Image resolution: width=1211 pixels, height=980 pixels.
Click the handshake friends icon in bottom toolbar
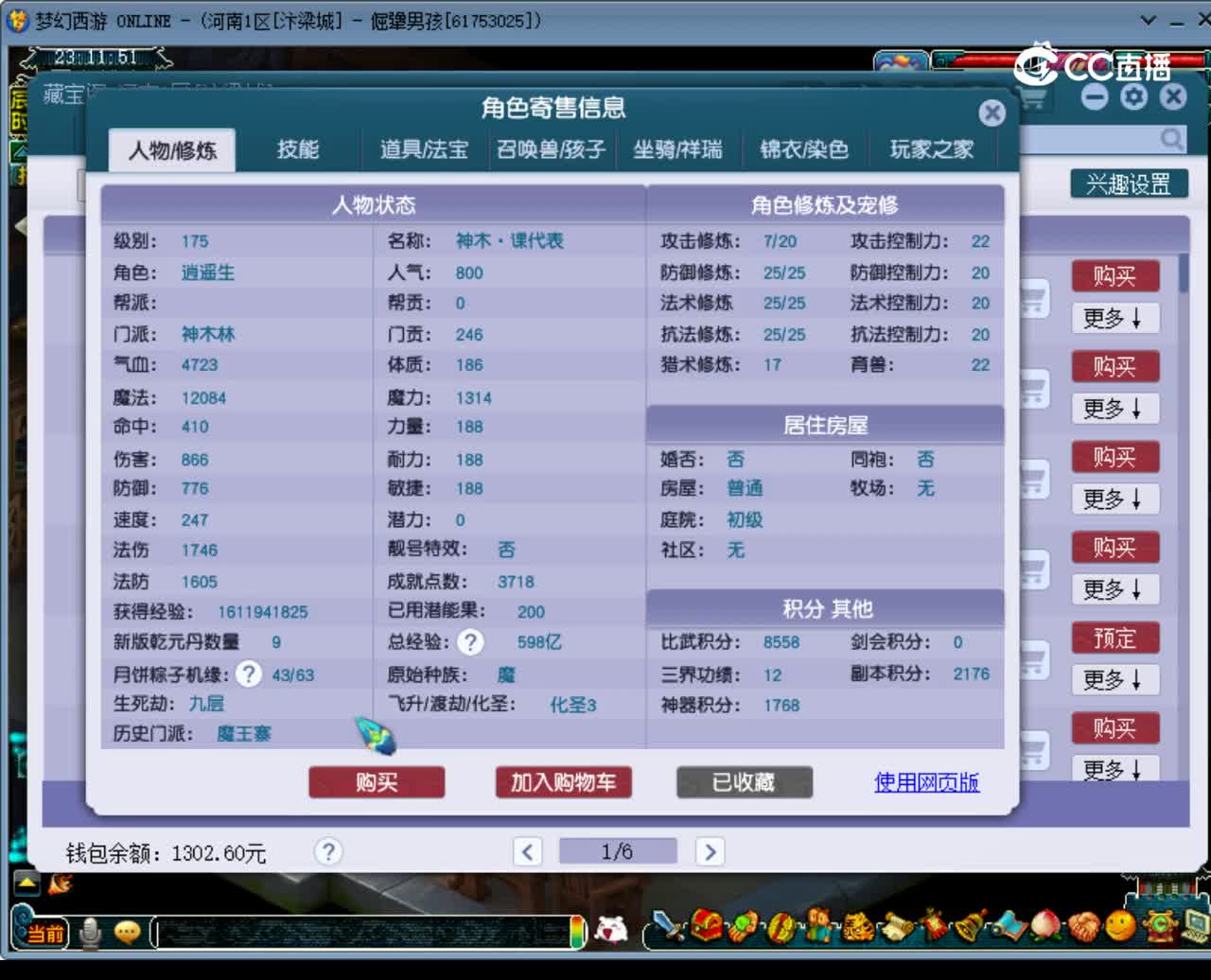click(1083, 926)
